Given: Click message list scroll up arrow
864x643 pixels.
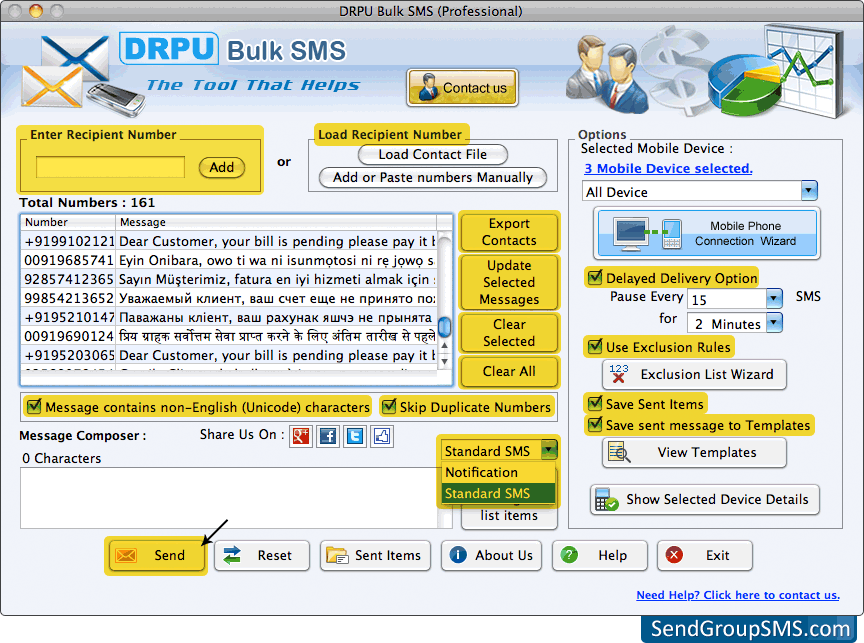Looking at the screenshot, I should pos(444,345).
